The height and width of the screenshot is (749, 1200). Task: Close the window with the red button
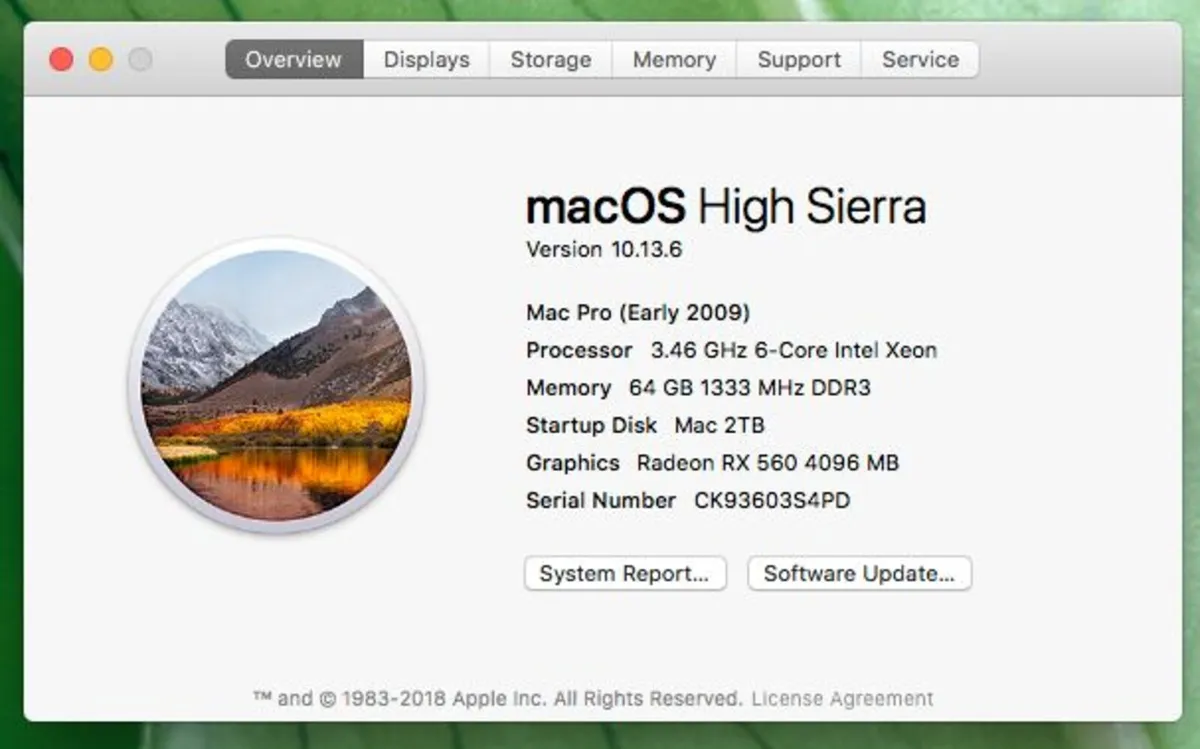click(61, 60)
